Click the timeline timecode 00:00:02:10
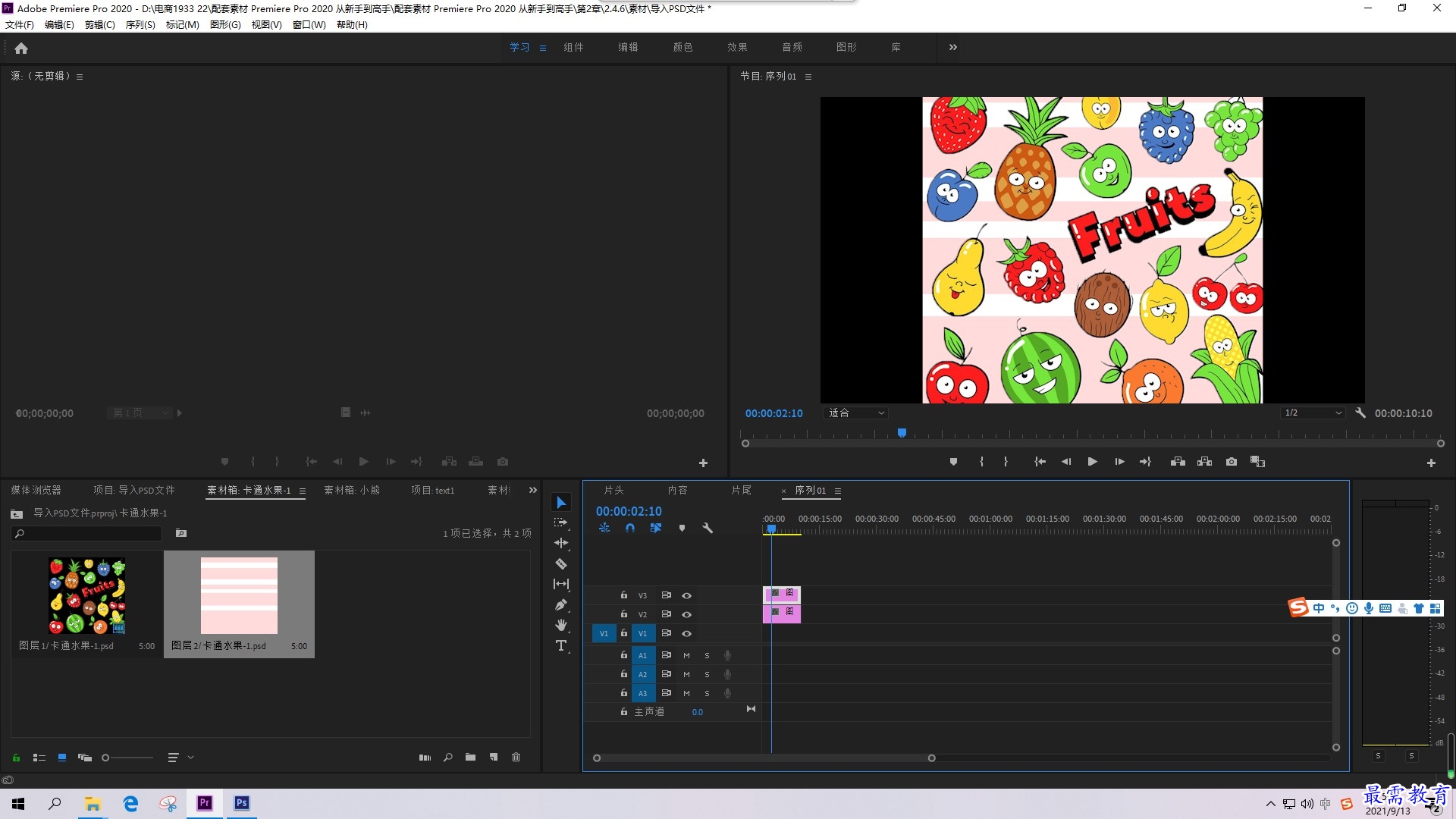The image size is (1456, 819). point(629,512)
